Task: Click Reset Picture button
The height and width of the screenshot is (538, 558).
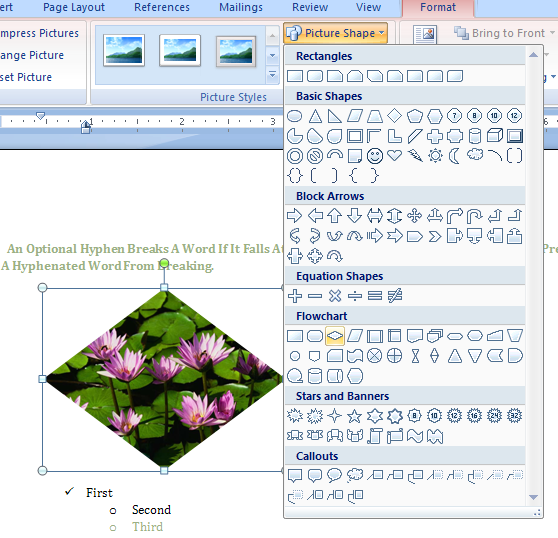Action: point(26,77)
